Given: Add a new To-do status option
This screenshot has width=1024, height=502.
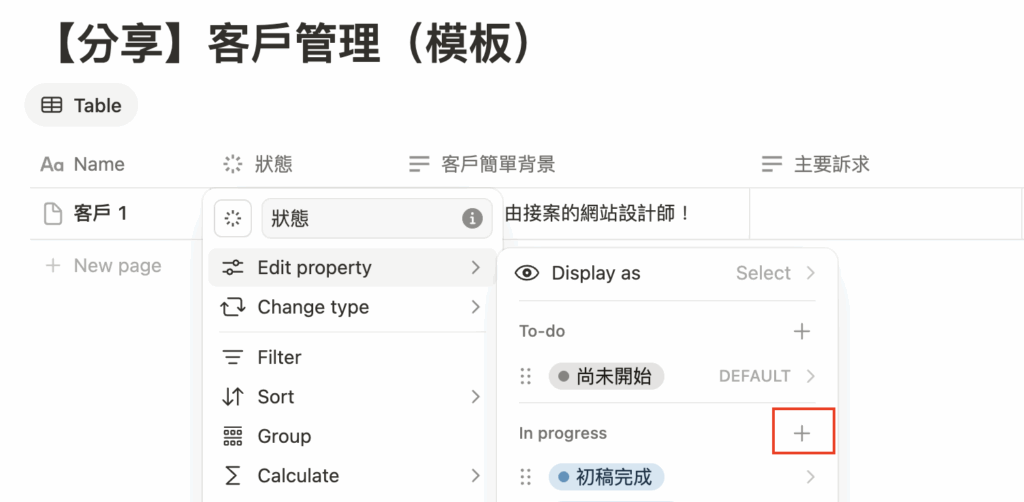Looking at the screenshot, I should (802, 331).
